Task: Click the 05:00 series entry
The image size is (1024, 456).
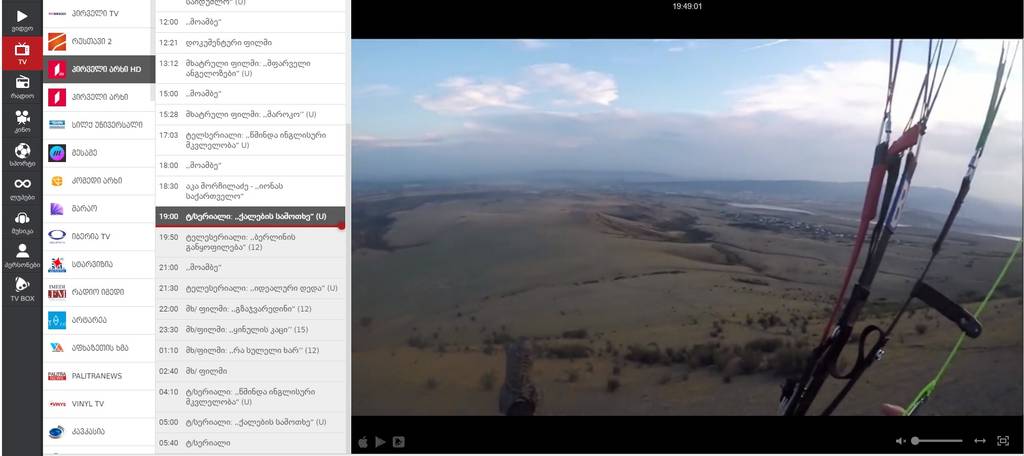Action: click(x=251, y=423)
